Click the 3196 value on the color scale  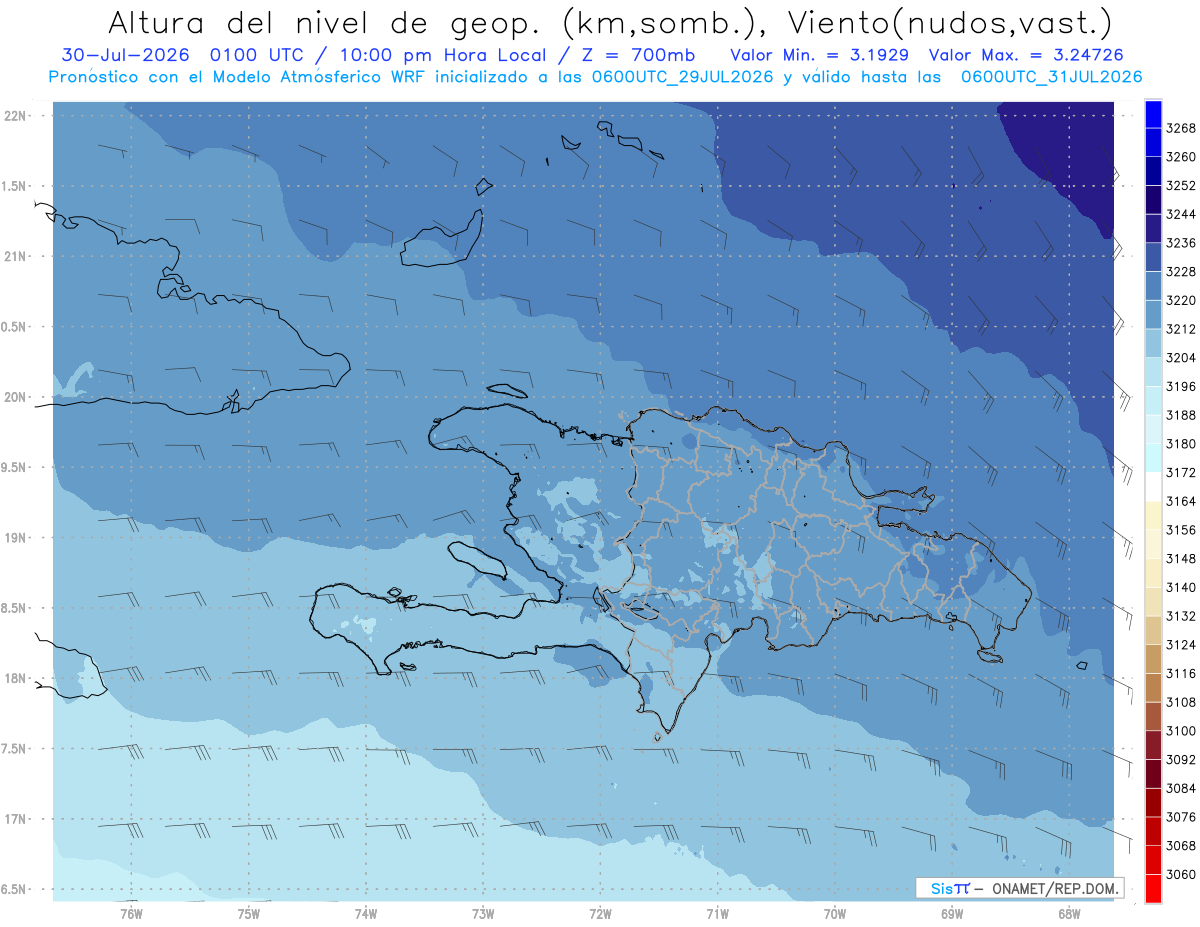pyautogui.click(x=1181, y=387)
